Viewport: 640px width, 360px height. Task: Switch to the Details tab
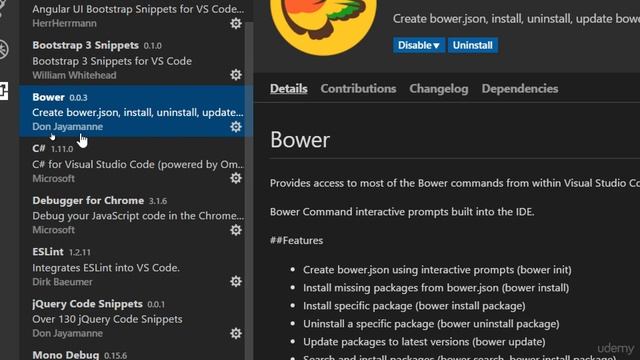point(289,89)
